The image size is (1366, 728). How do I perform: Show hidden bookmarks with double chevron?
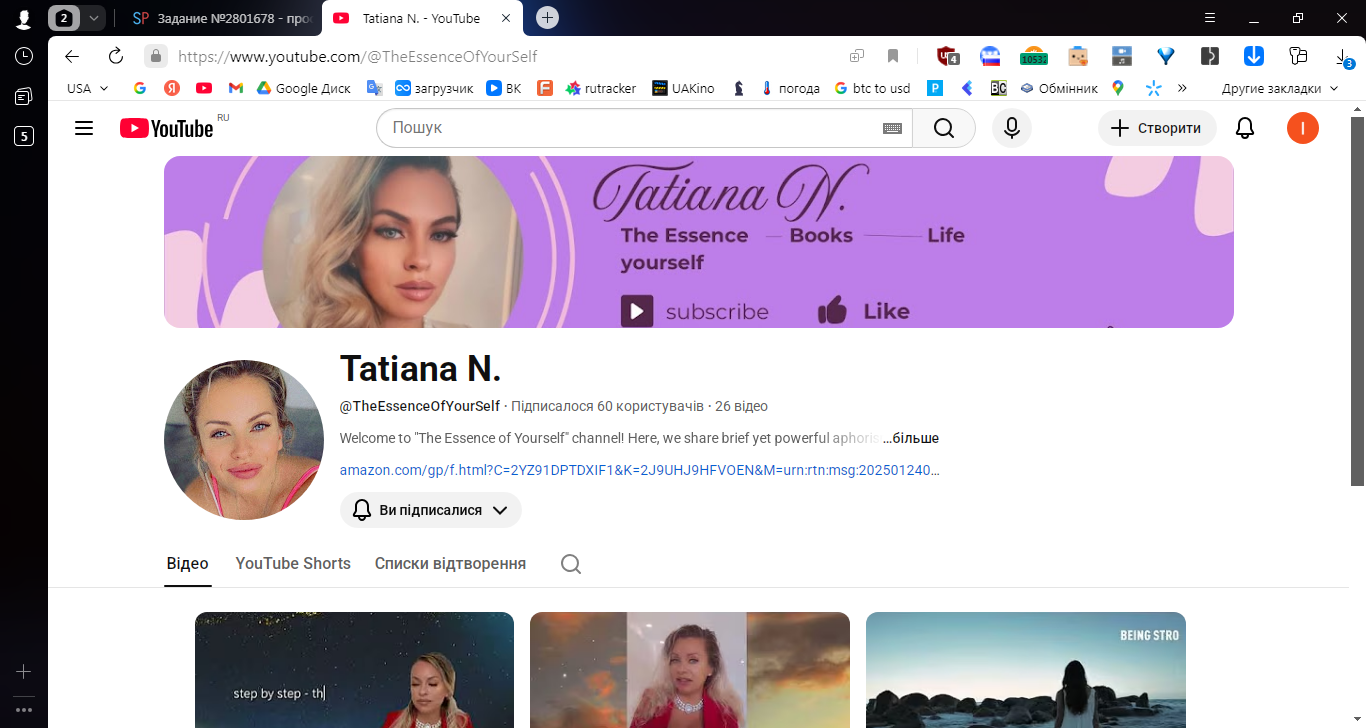pos(1182,88)
